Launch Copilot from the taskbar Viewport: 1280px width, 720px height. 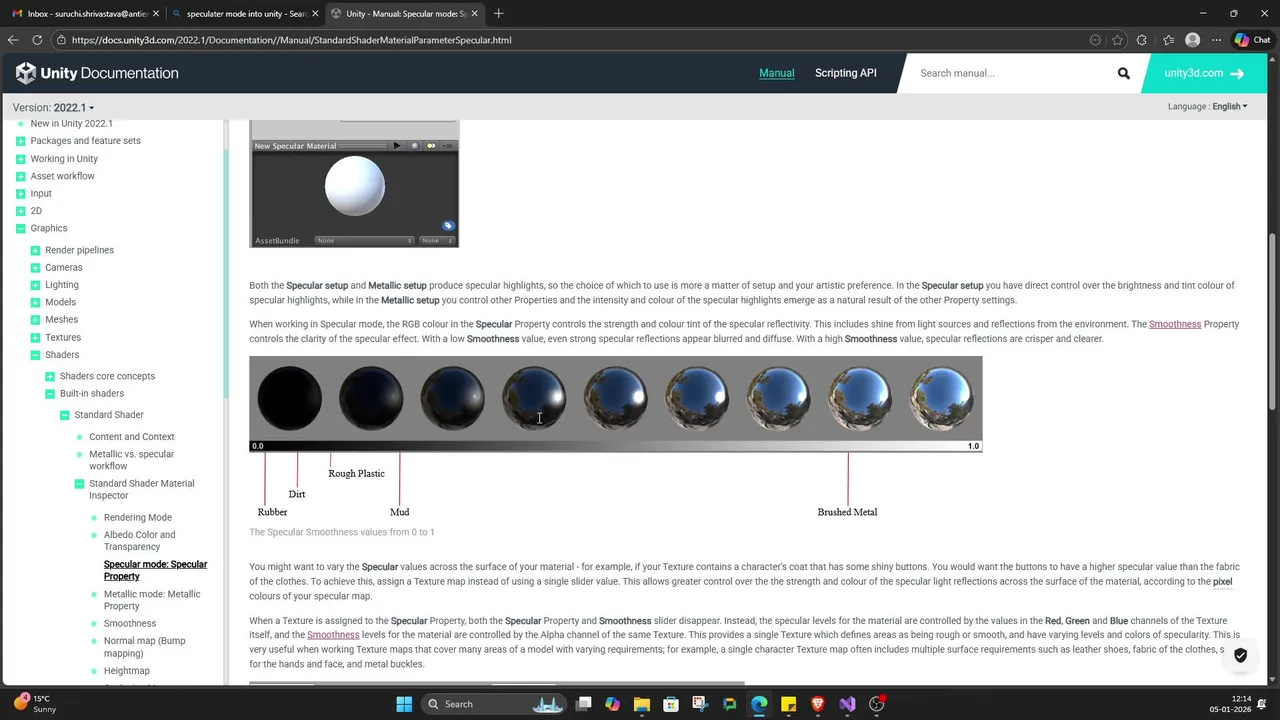[613, 704]
